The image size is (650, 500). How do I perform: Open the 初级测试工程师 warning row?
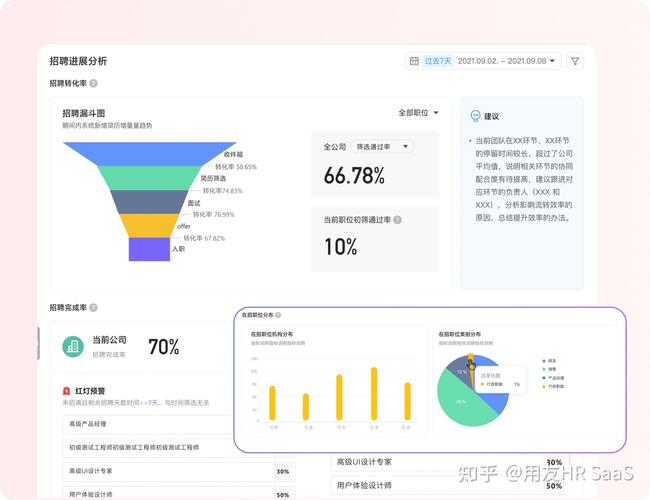click(x=149, y=447)
